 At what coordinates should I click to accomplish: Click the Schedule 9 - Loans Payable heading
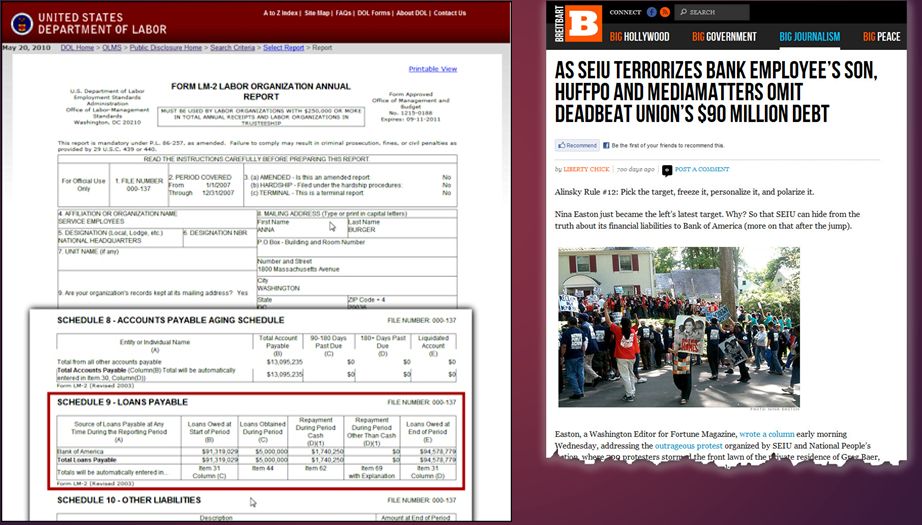pos(122,402)
